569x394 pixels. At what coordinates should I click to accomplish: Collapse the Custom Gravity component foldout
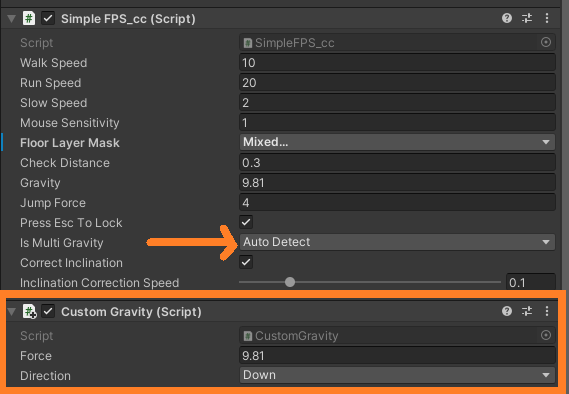click(x=12, y=311)
